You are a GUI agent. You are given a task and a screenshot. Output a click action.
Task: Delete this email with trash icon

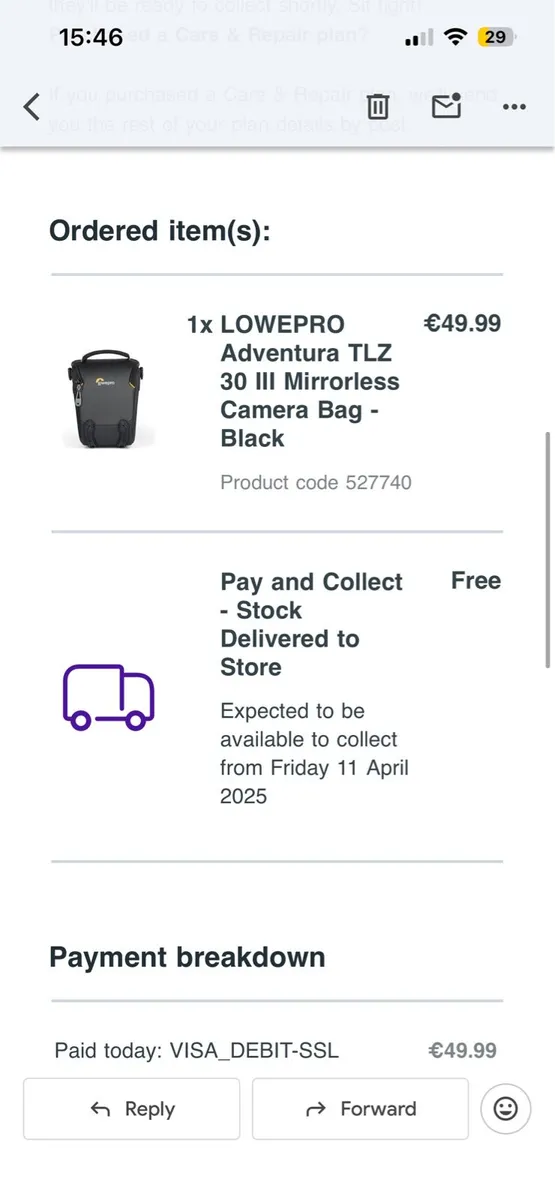(378, 106)
